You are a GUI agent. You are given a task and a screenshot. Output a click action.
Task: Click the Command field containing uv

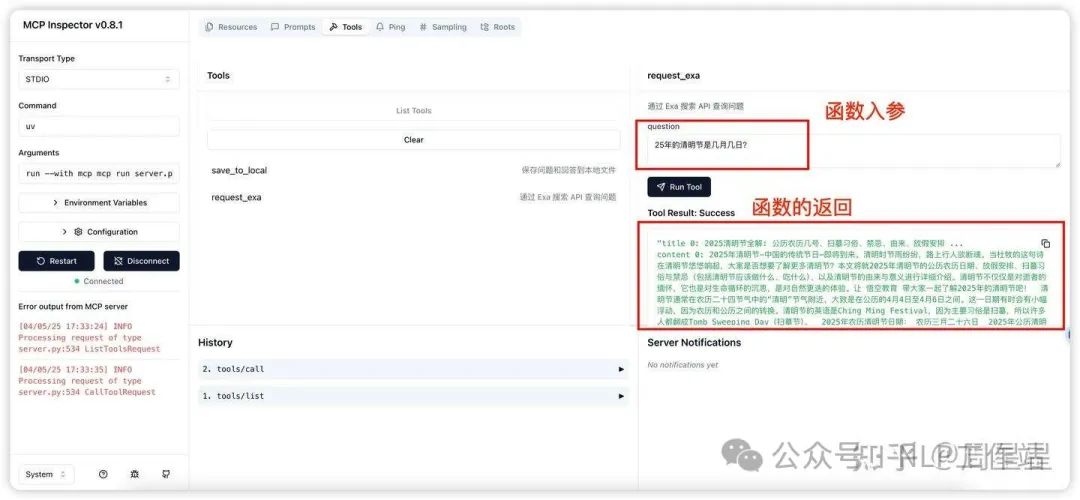pos(98,127)
